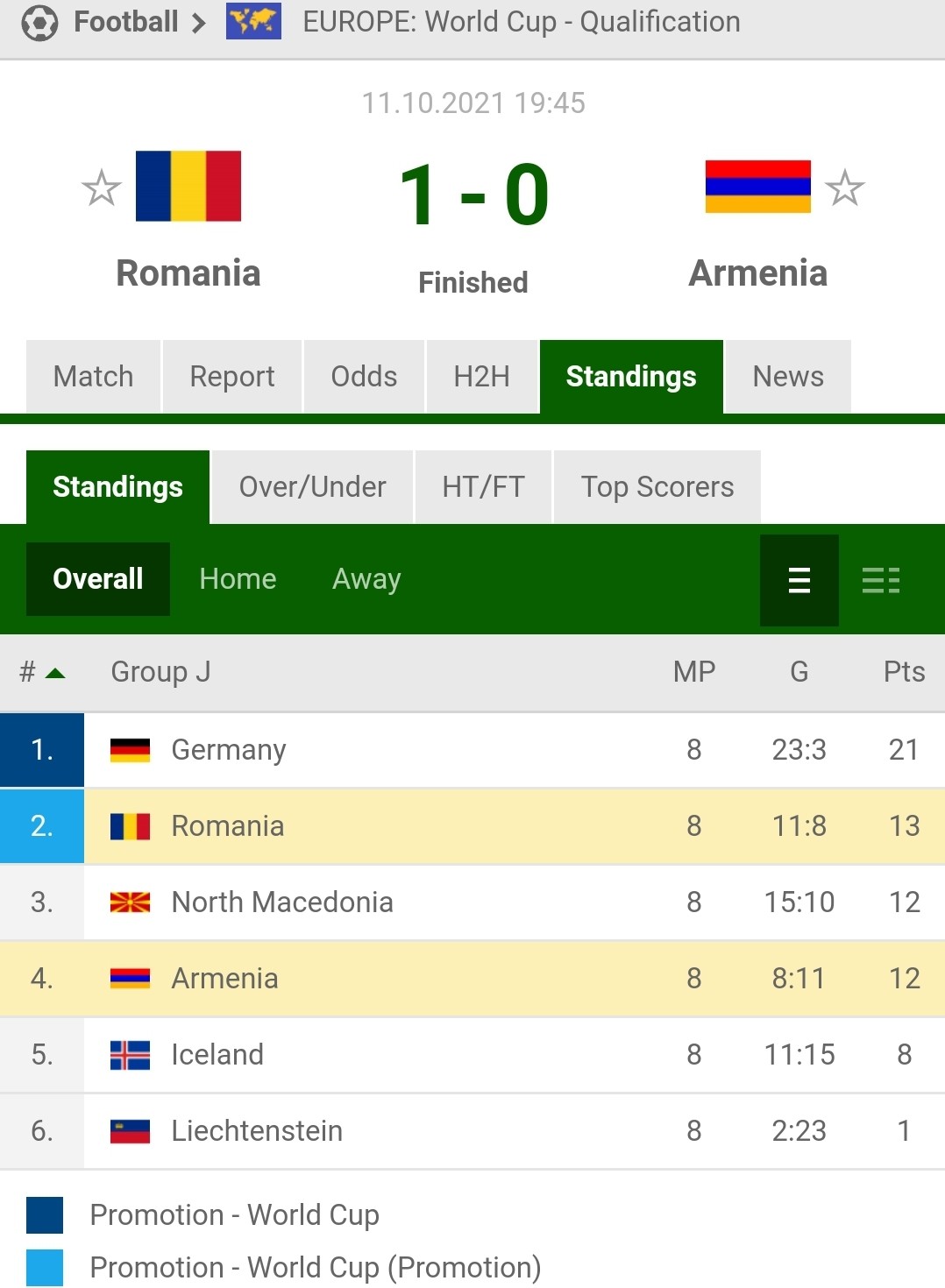This screenshot has height=1288, width=945.
Task: Sort standings by rank arrow
Action: coord(55,673)
